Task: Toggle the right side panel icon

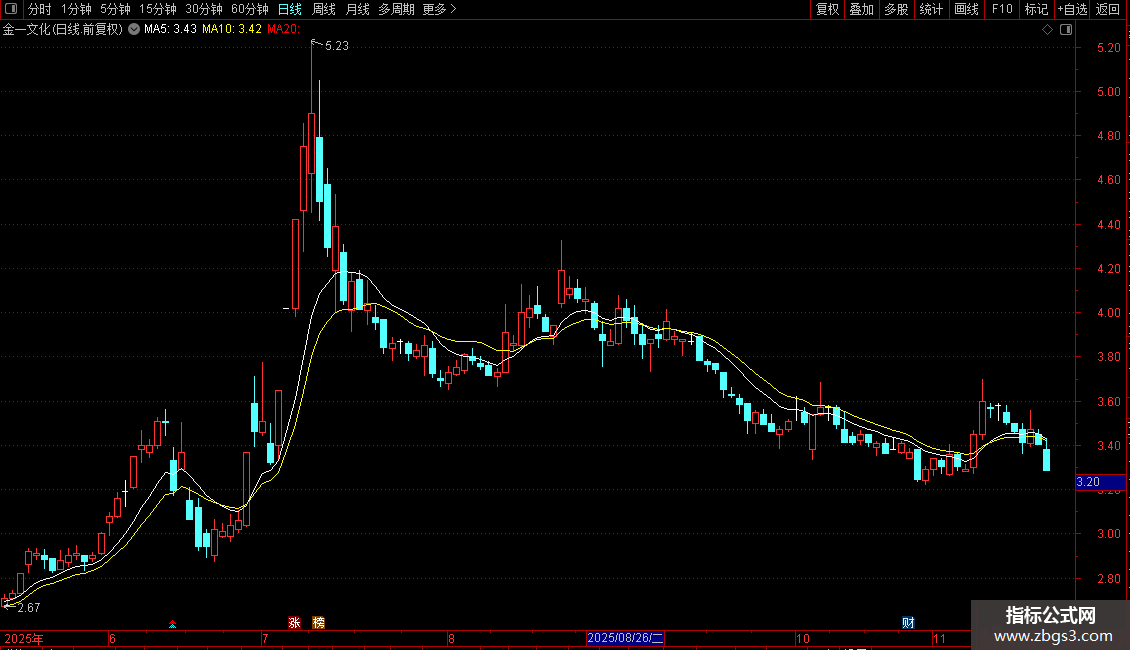Action: click(x=1066, y=30)
